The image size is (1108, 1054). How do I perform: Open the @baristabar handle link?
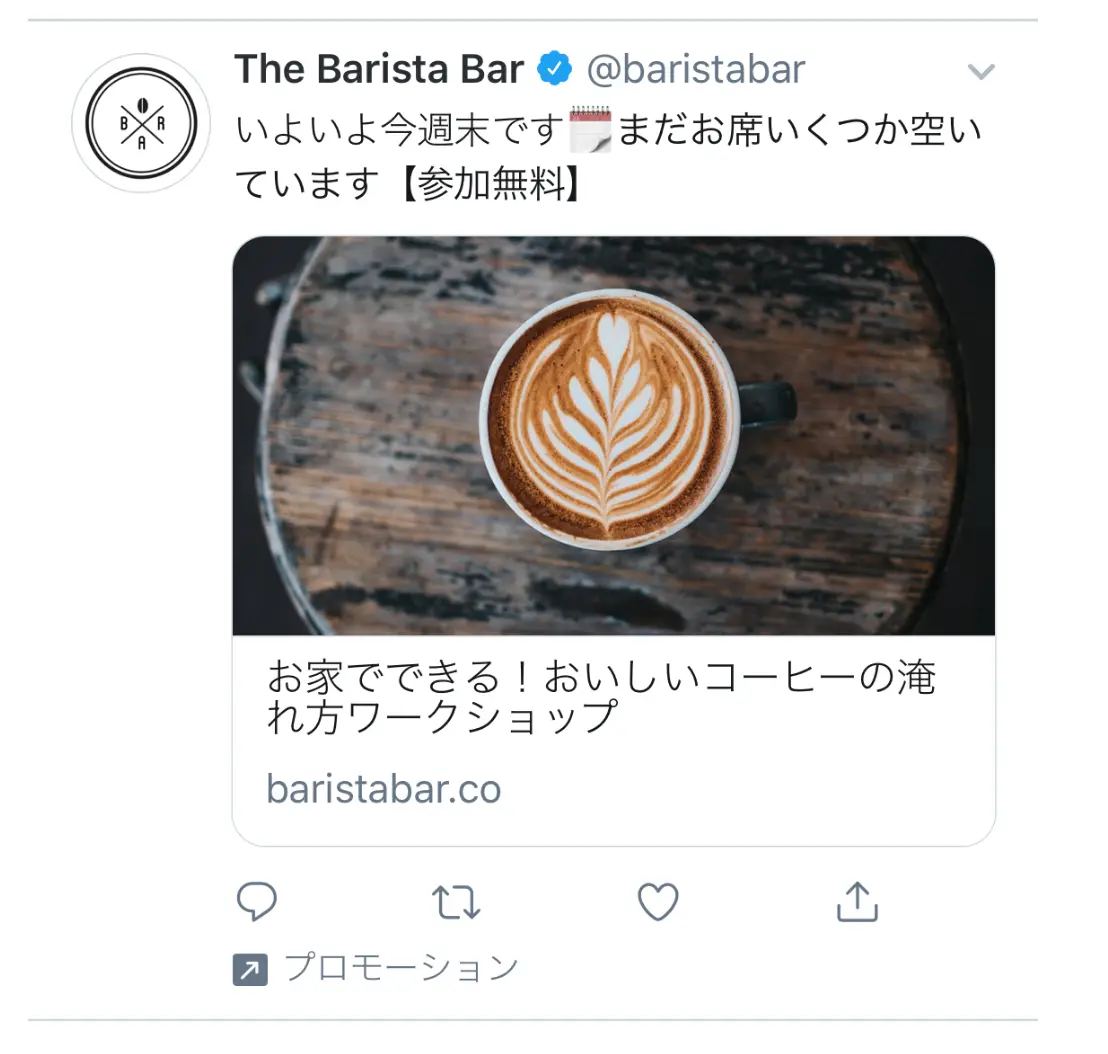(696, 69)
